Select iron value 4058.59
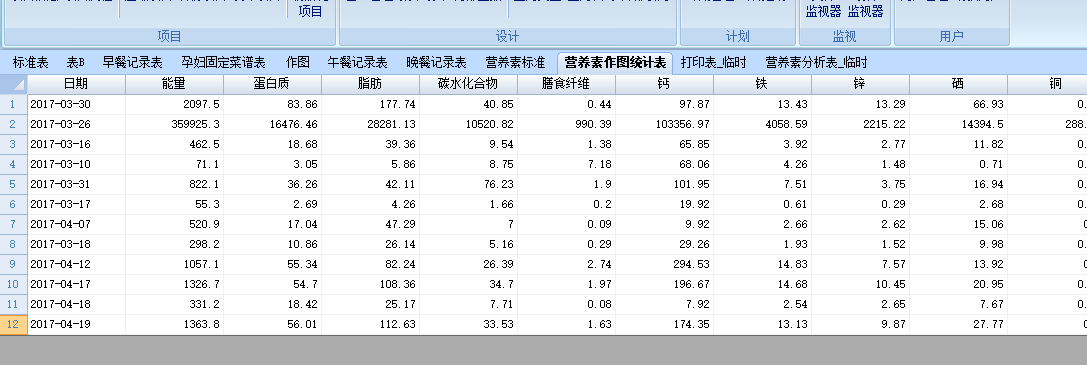Viewport: 1087px width, 365px height. pos(762,125)
